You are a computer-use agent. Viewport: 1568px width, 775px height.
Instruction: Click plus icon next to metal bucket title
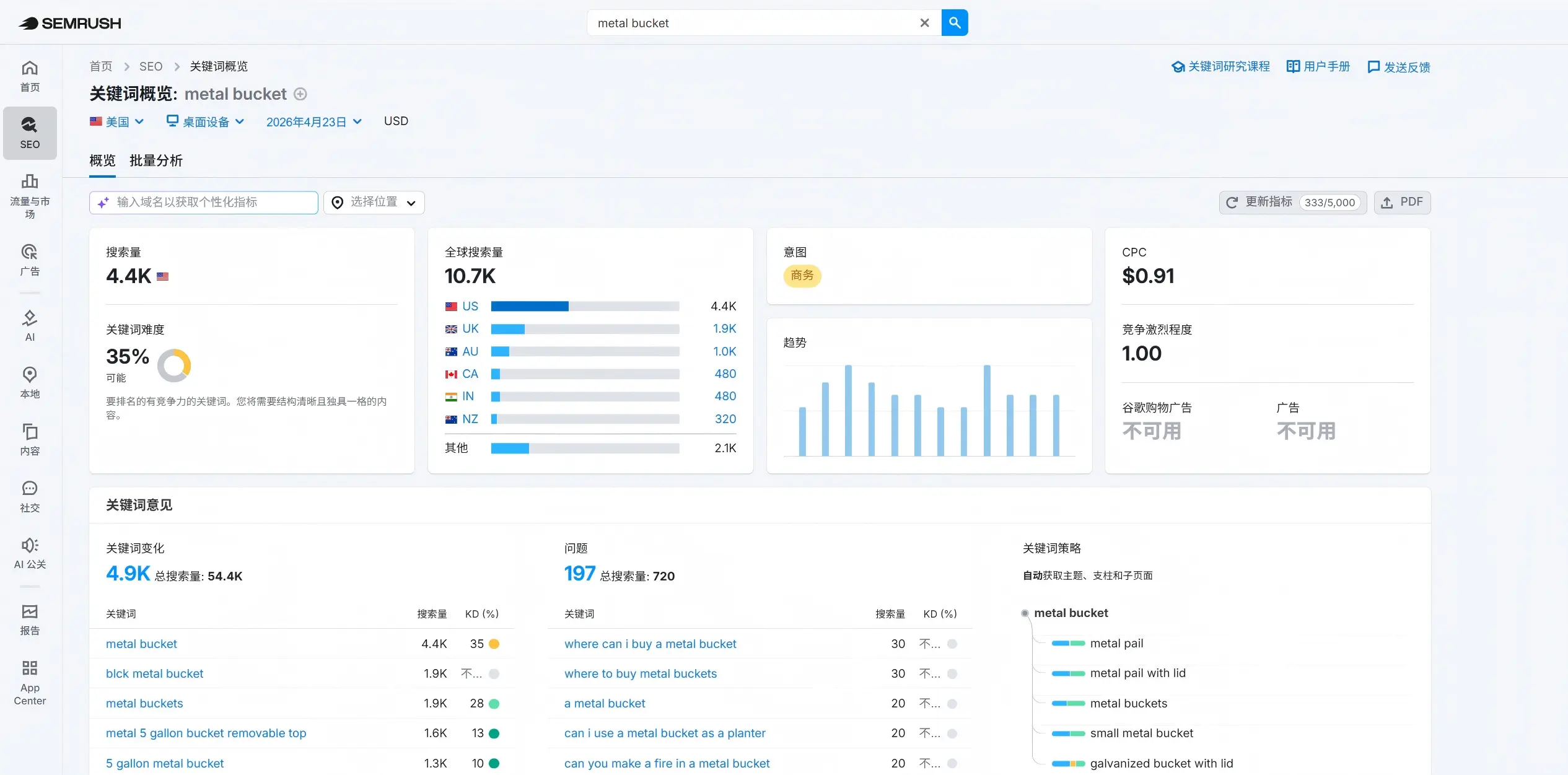pyautogui.click(x=300, y=94)
